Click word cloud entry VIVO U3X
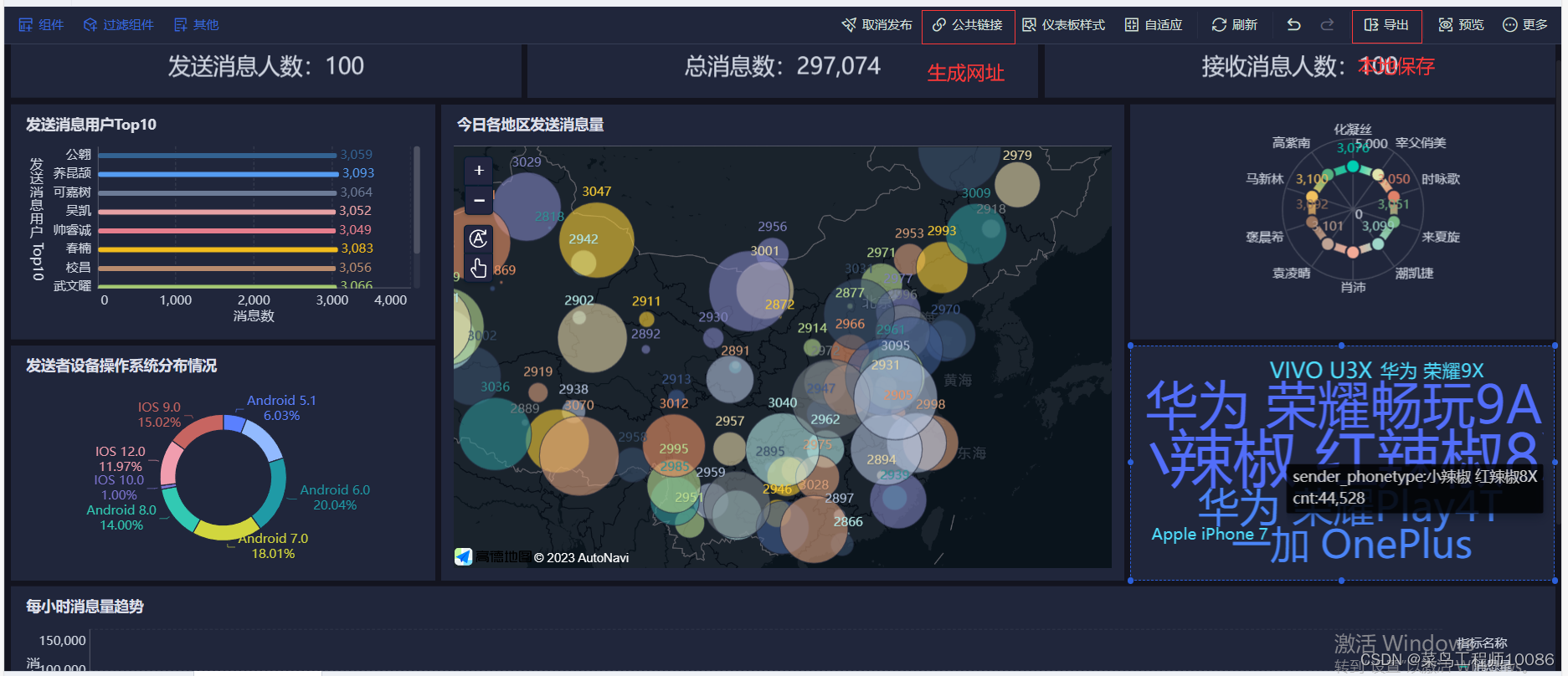The image size is (1568, 676). pyautogui.click(x=1320, y=371)
